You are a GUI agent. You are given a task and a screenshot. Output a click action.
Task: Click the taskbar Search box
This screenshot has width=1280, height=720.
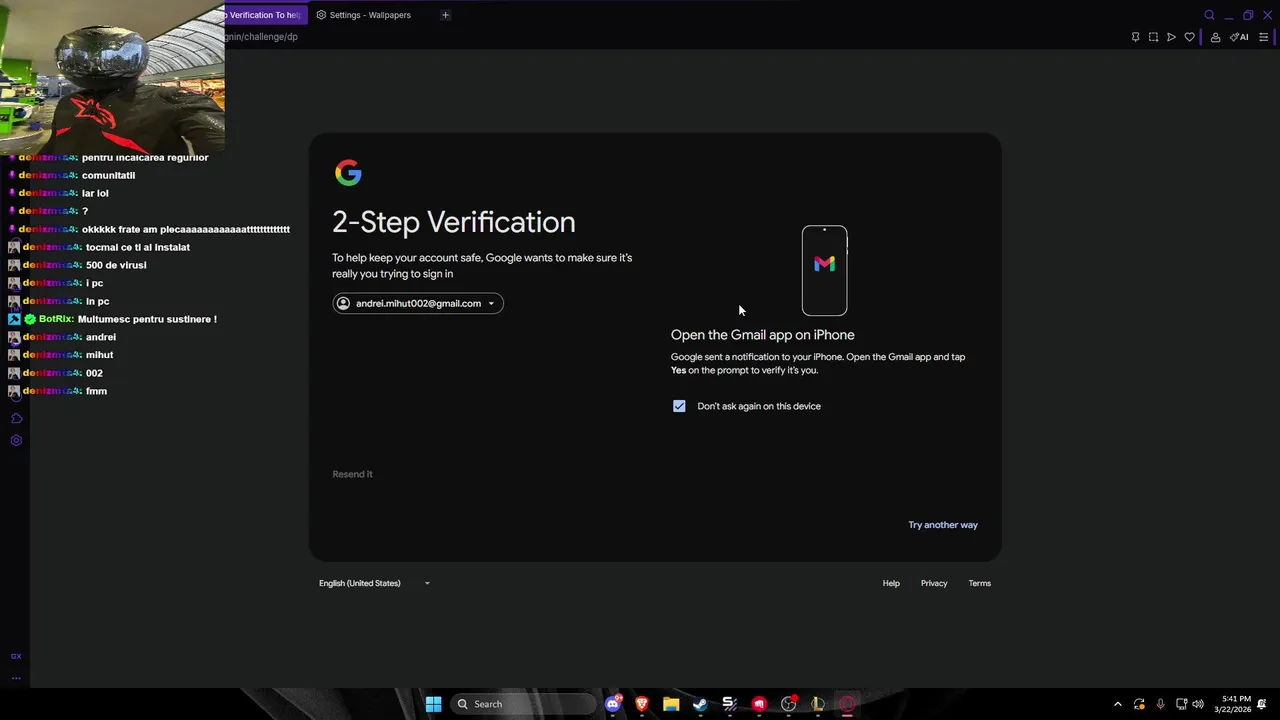(x=523, y=704)
